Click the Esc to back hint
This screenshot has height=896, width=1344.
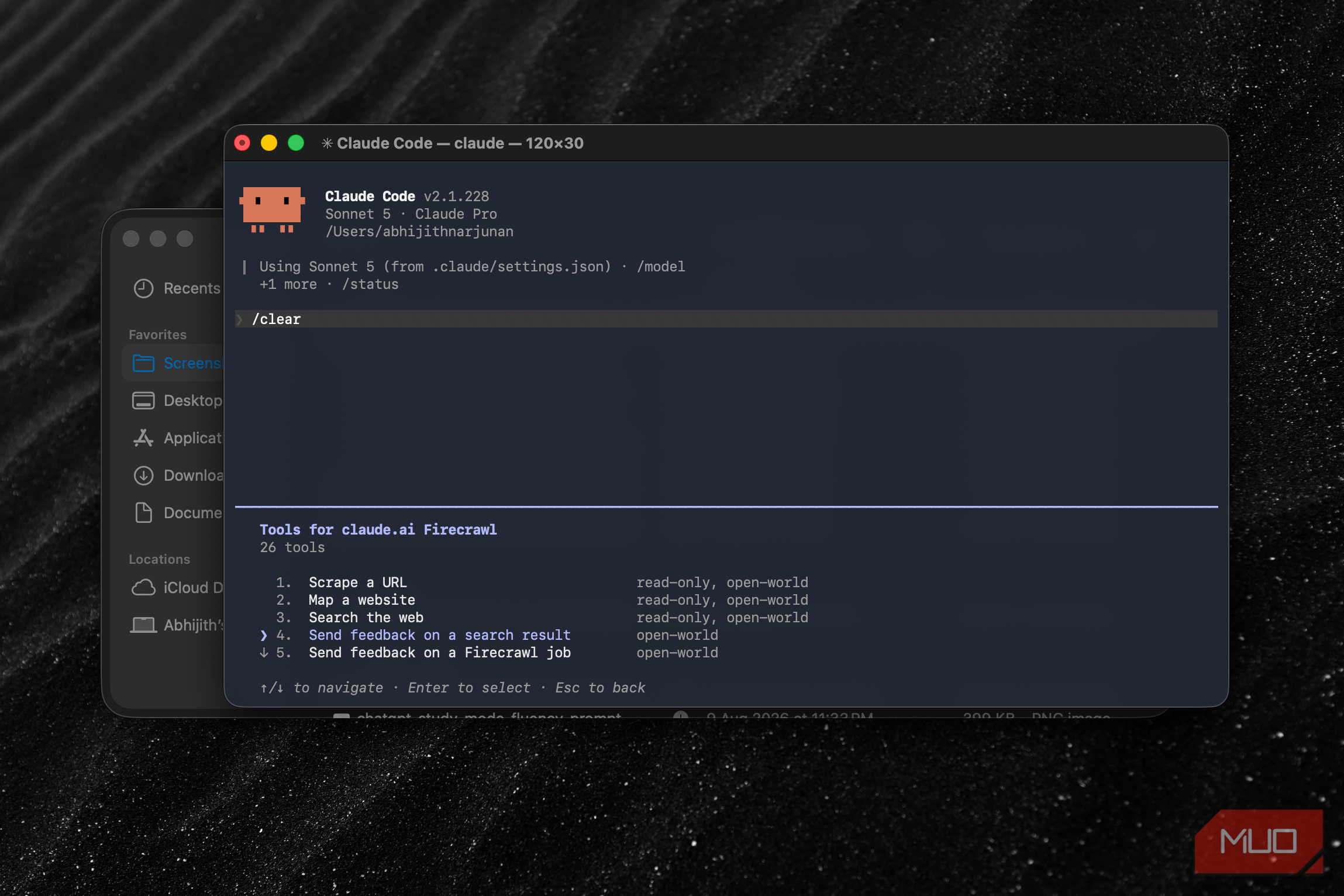point(600,688)
